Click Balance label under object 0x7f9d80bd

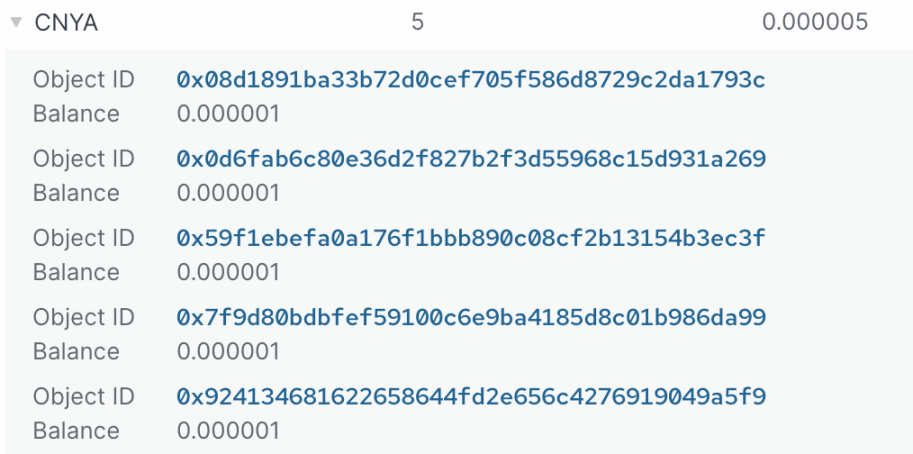pyautogui.click(x=76, y=351)
